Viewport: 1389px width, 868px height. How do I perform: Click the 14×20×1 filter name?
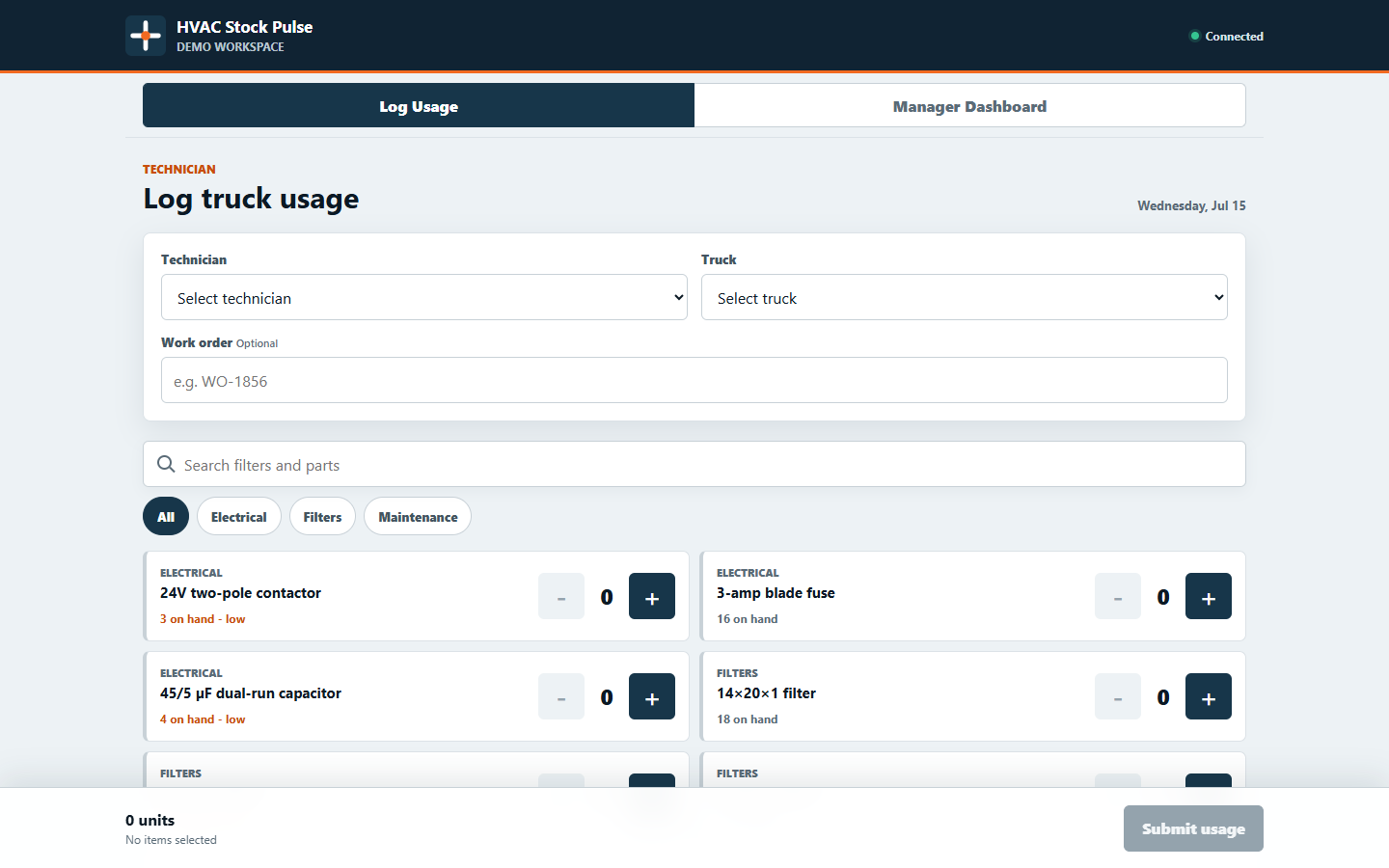[766, 693]
